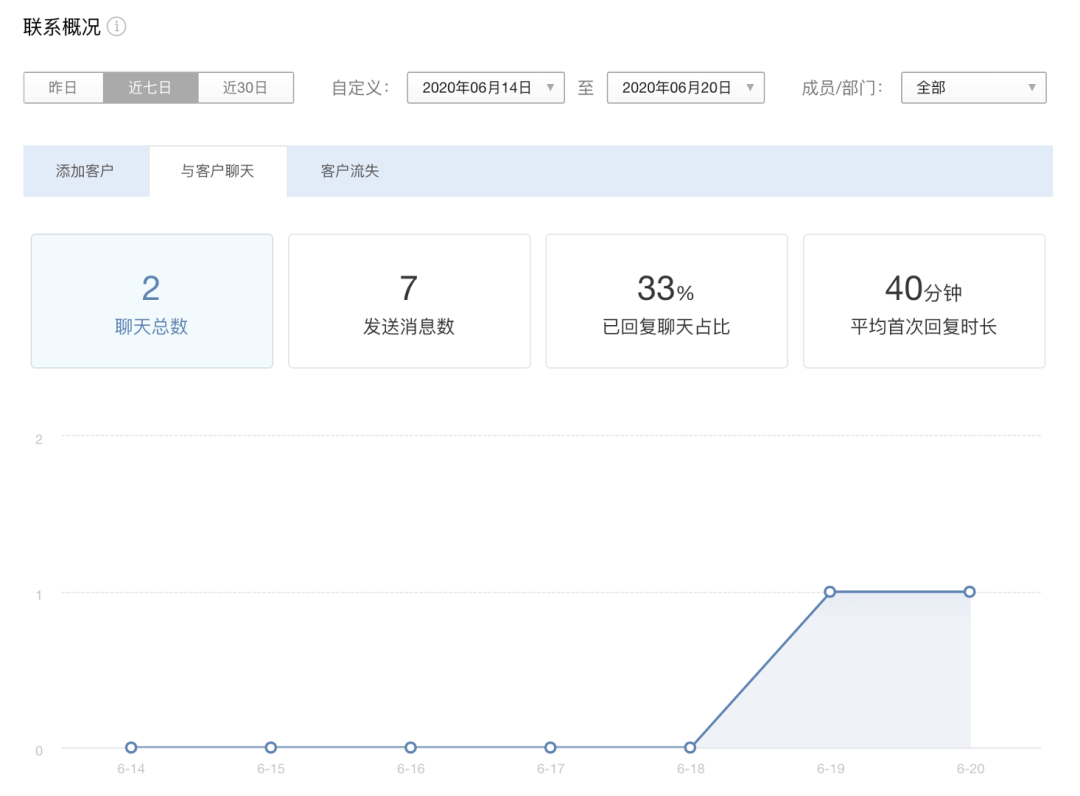
Task: Switch to the 与客户聊天 tab
Action: pos(217,171)
